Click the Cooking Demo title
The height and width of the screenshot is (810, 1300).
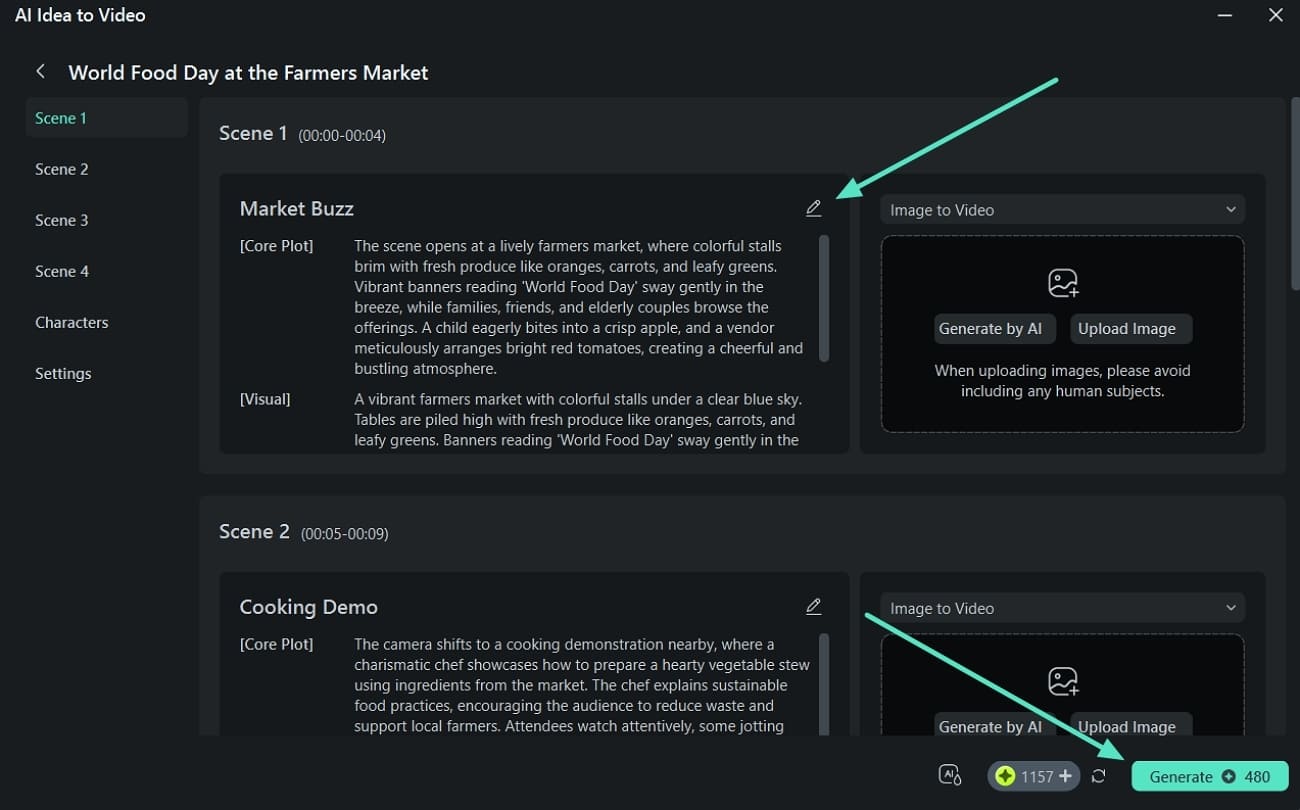coord(309,607)
